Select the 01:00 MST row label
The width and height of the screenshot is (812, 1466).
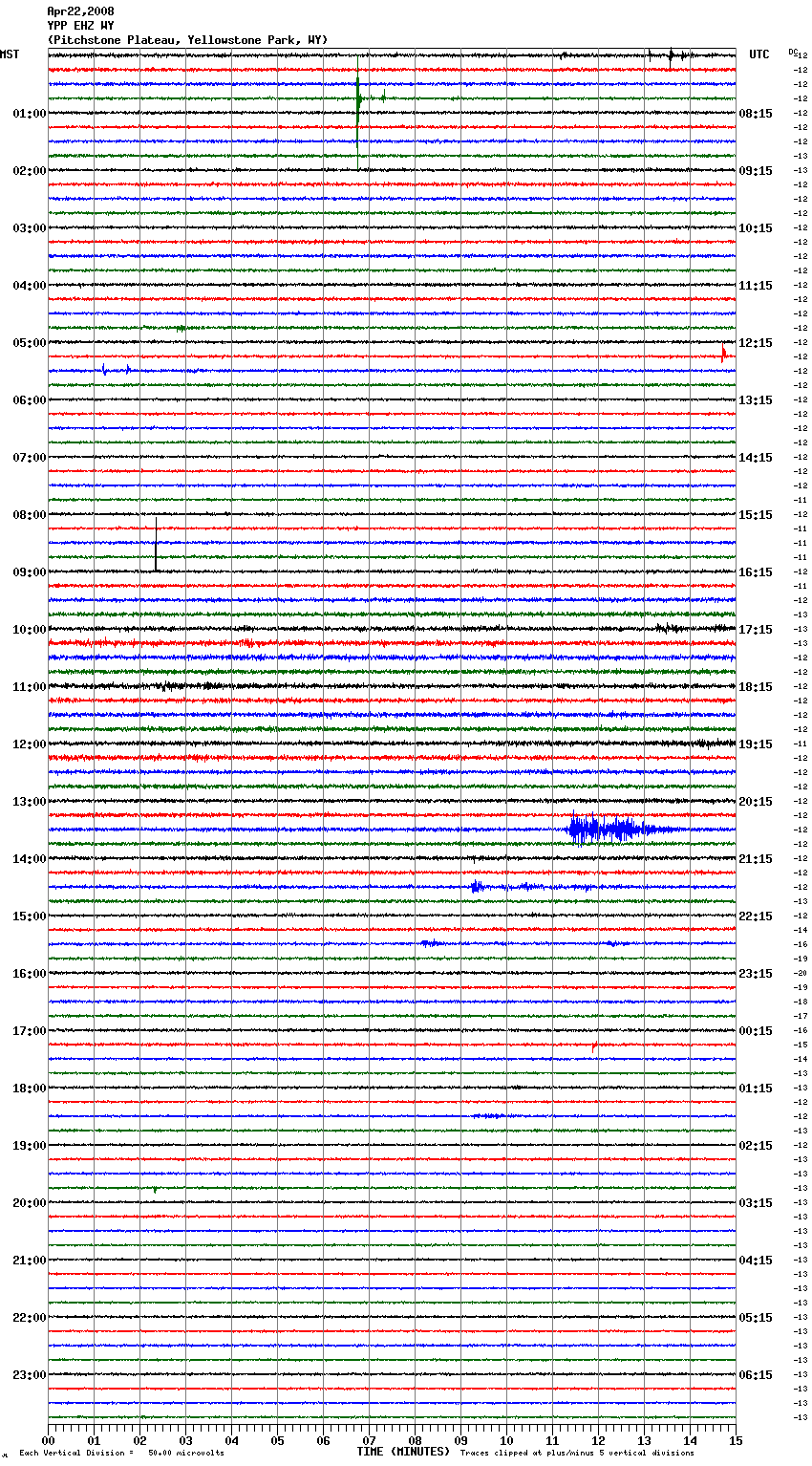tap(29, 114)
